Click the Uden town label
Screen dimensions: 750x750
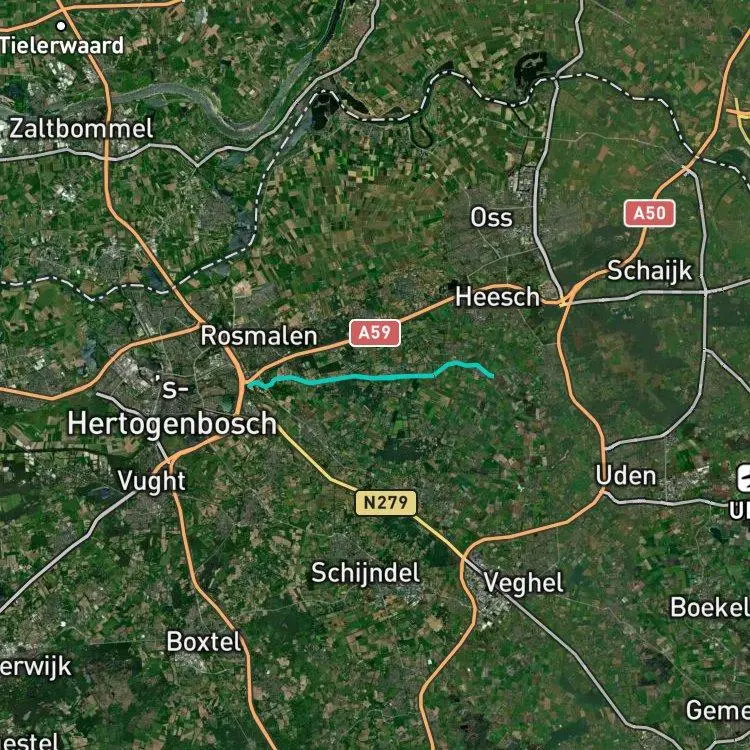626,476
